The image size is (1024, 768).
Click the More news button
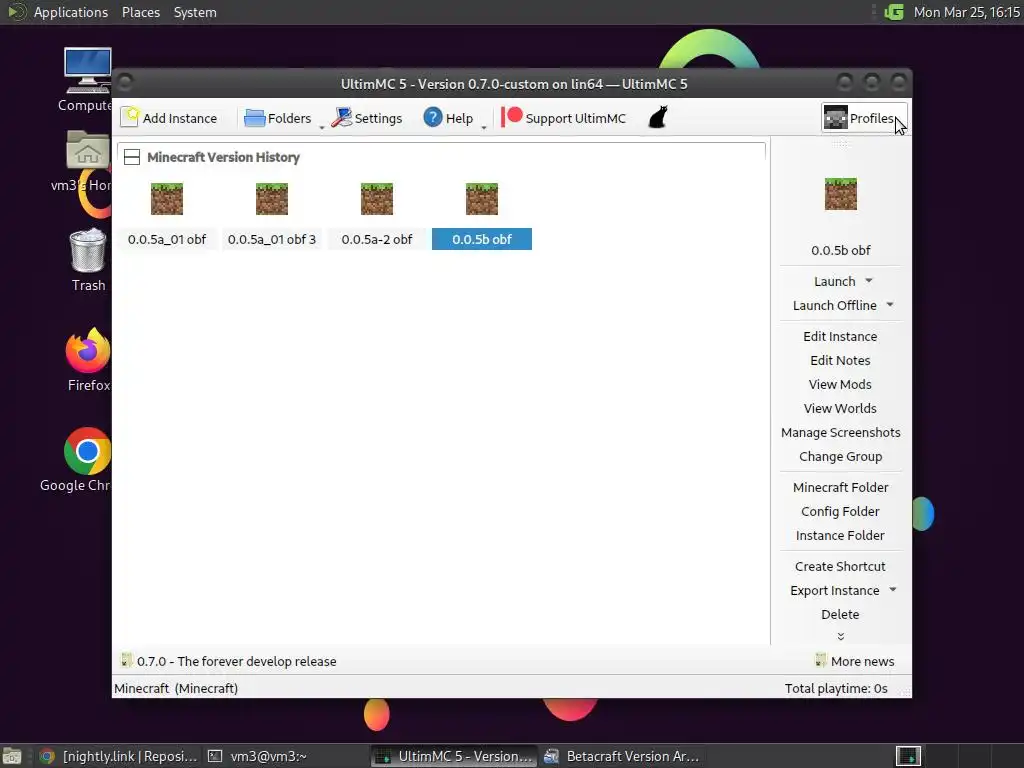(855, 662)
